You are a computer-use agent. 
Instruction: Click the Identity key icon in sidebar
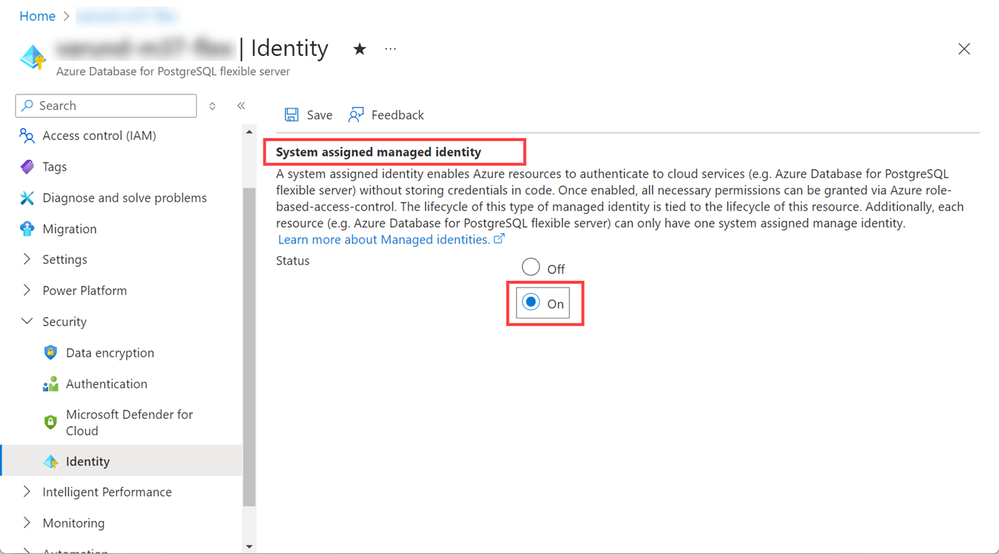(50, 462)
